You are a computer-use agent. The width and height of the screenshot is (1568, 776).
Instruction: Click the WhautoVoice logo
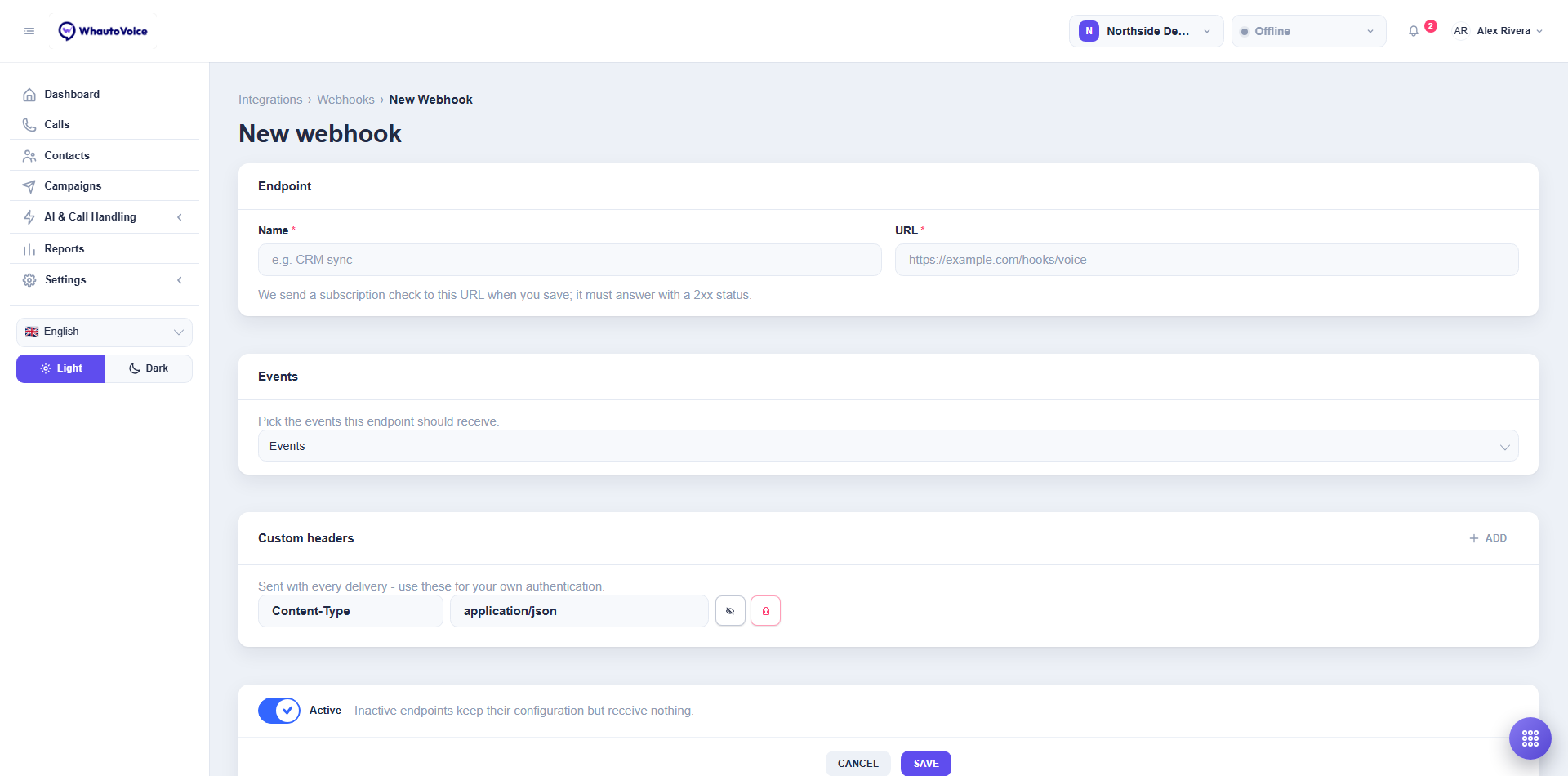coord(103,31)
